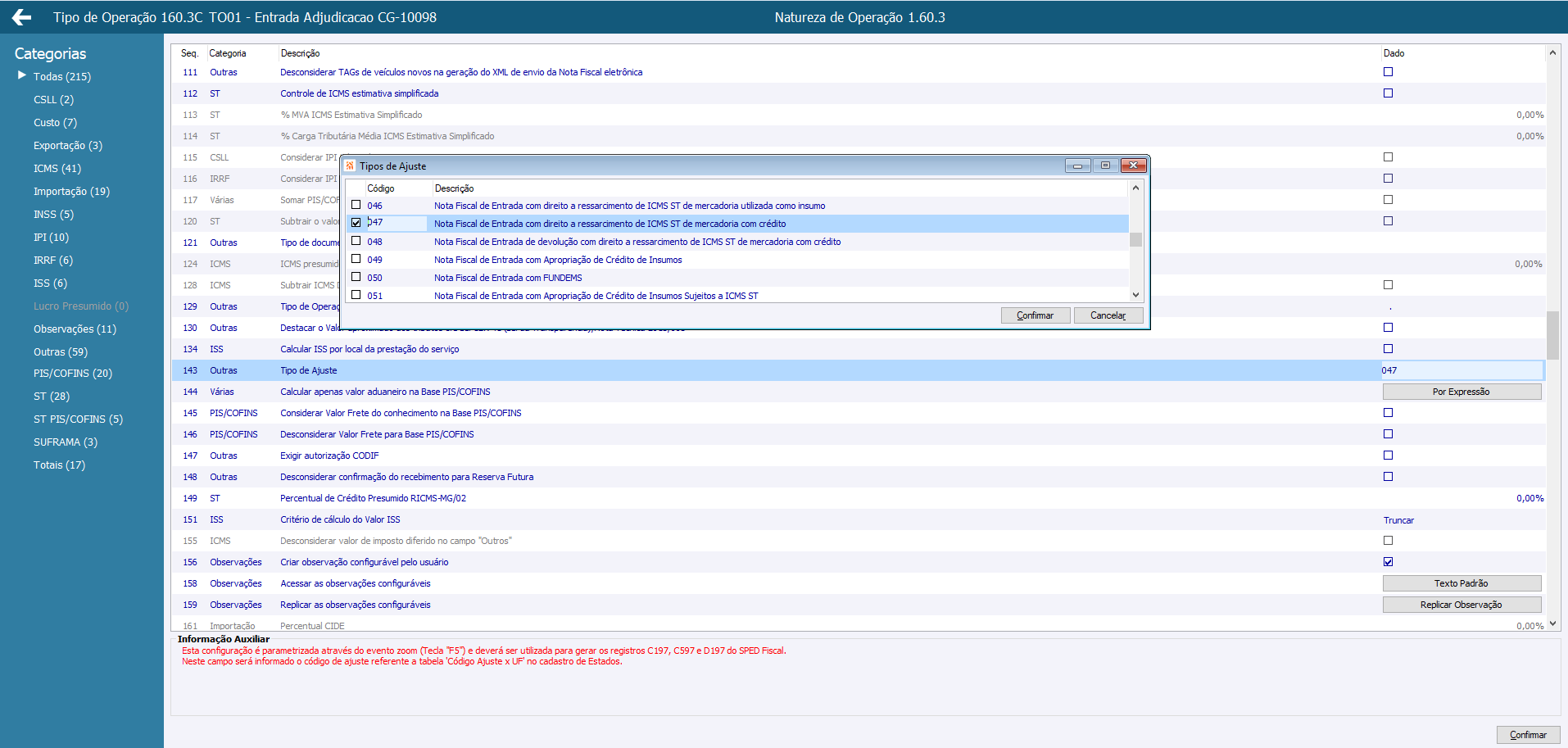Open the Exportação (3) category
This screenshot has height=748, width=1568.
68,145
